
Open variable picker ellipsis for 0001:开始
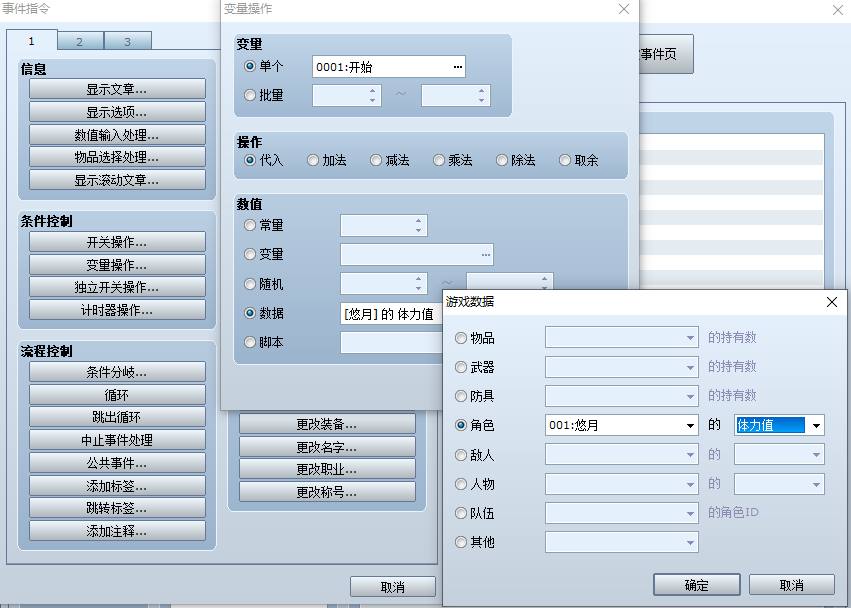coord(458,67)
